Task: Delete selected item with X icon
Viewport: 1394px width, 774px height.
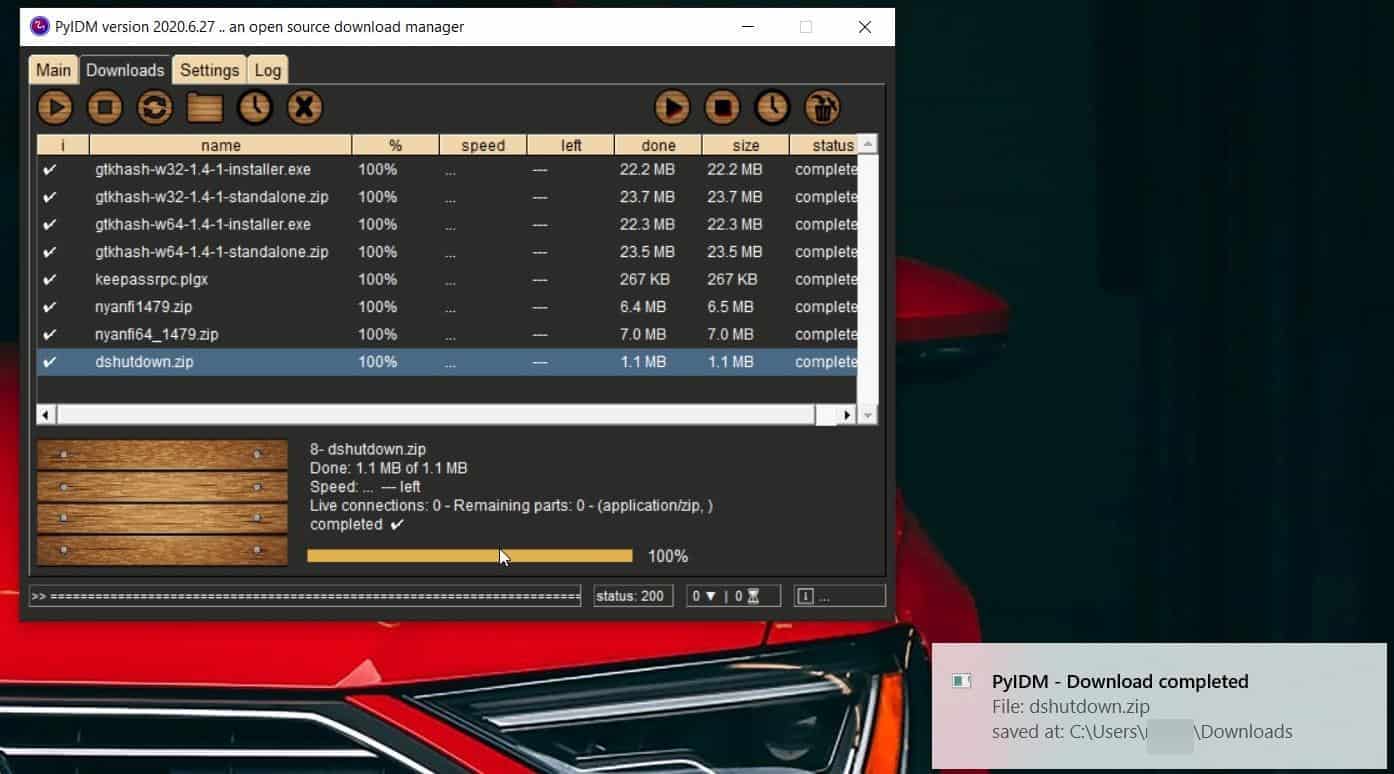Action: tap(305, 107)
